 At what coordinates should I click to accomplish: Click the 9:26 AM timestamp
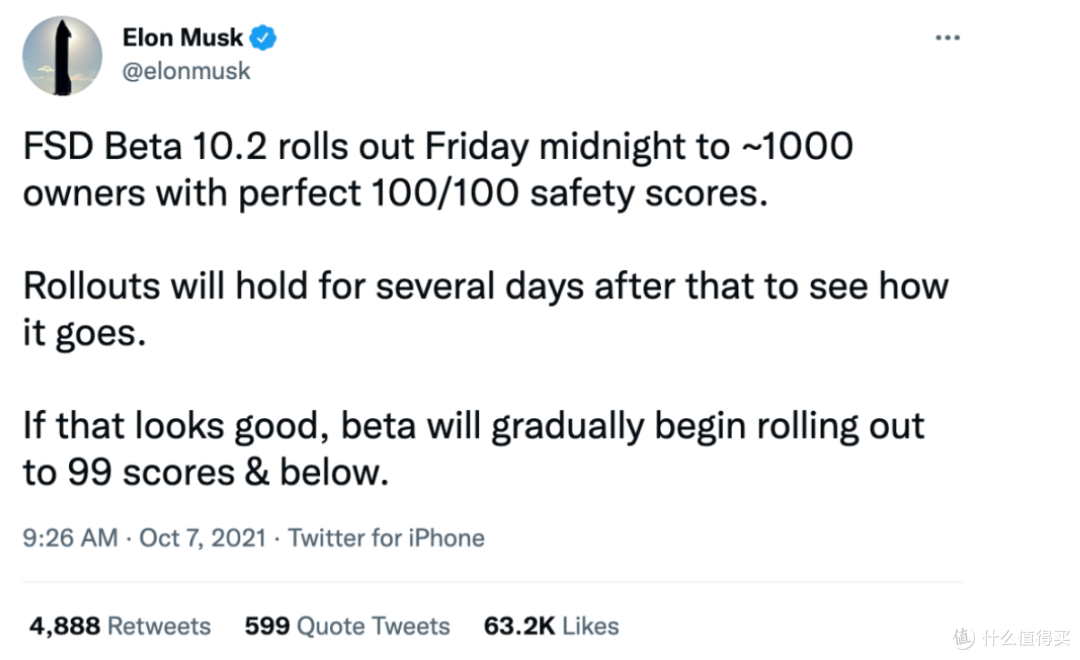pyautogui.click(x=70, y=537)
